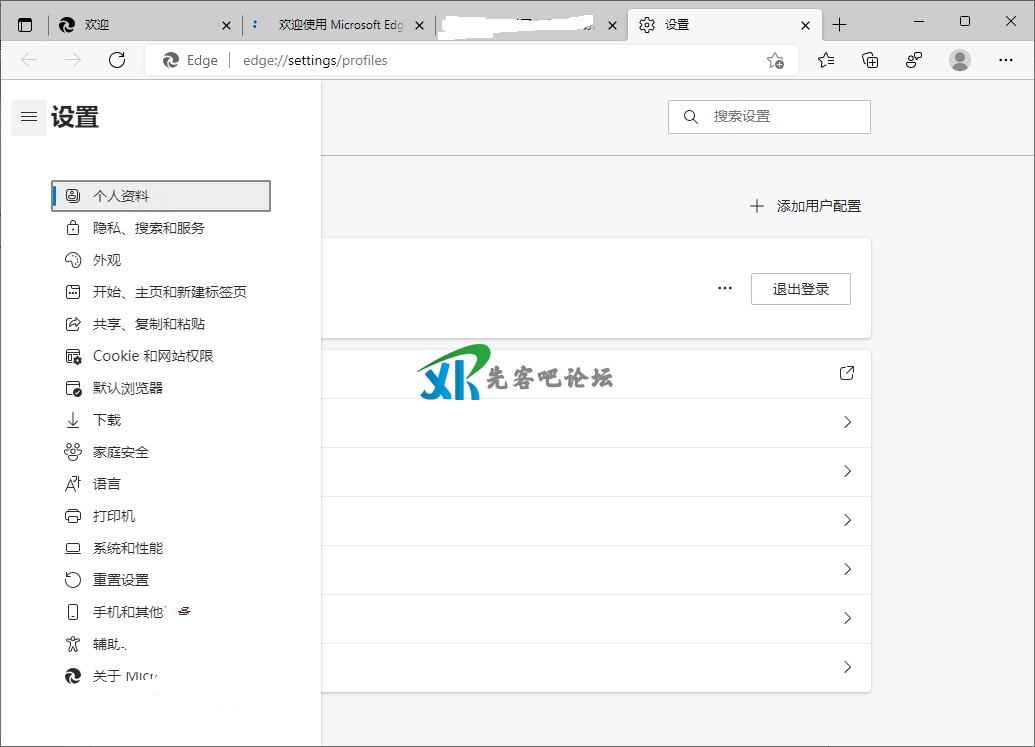
Task: Open the browser menu three dots
Action: pos(1006,60)
